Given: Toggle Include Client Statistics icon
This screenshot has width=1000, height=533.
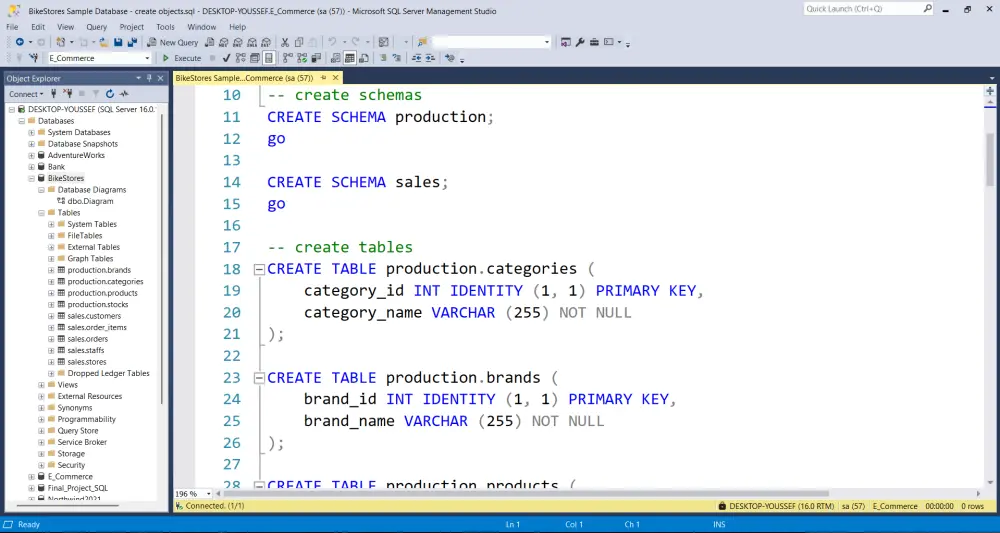Looking at the screenshot, I should (x=316, y=58).
